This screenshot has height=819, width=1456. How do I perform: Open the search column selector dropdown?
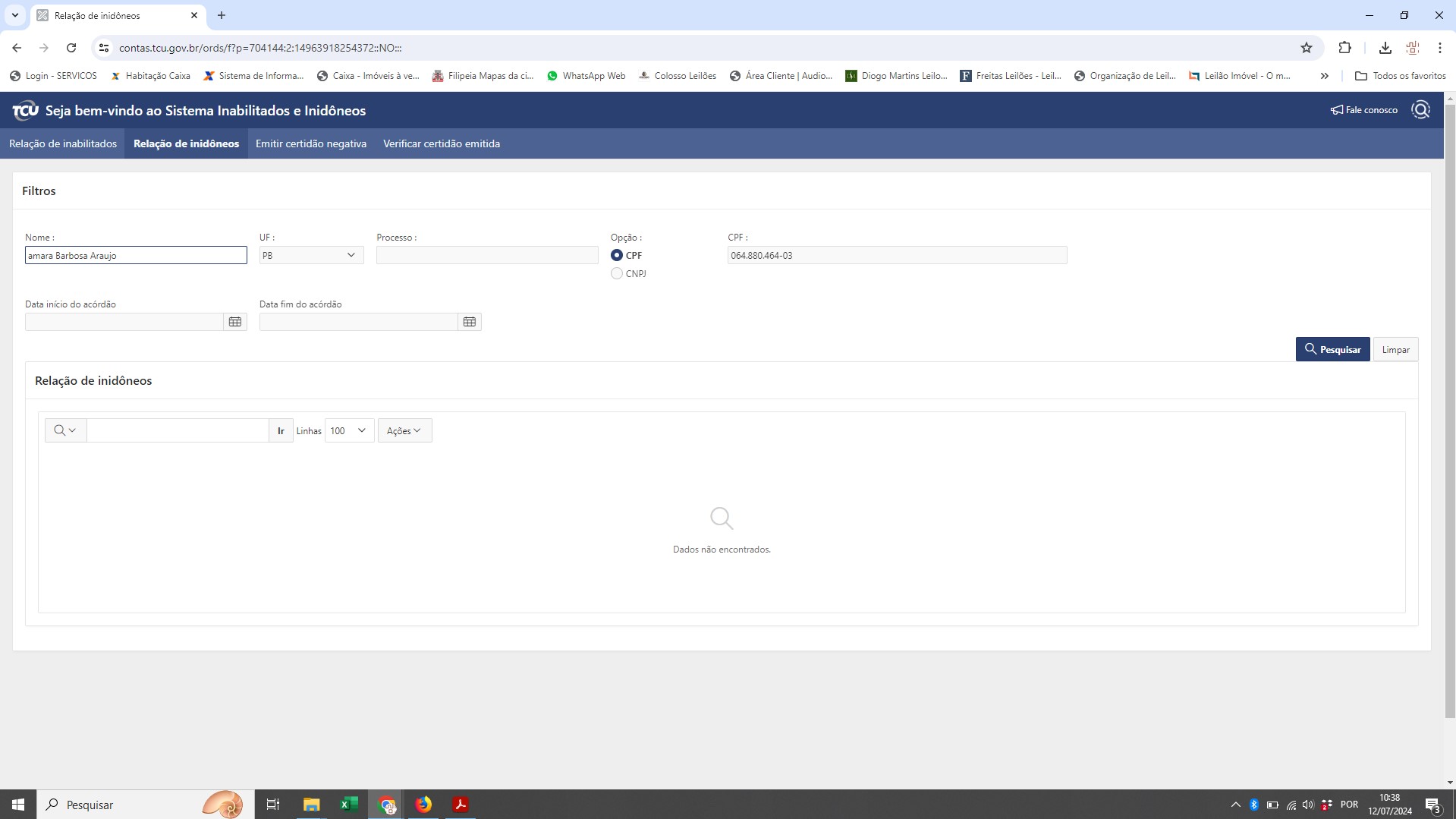65,431
